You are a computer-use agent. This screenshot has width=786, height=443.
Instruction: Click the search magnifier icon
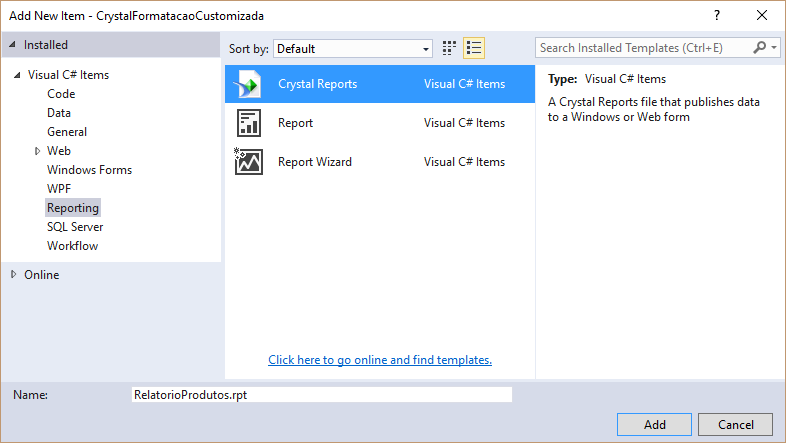tap(759, 48)
